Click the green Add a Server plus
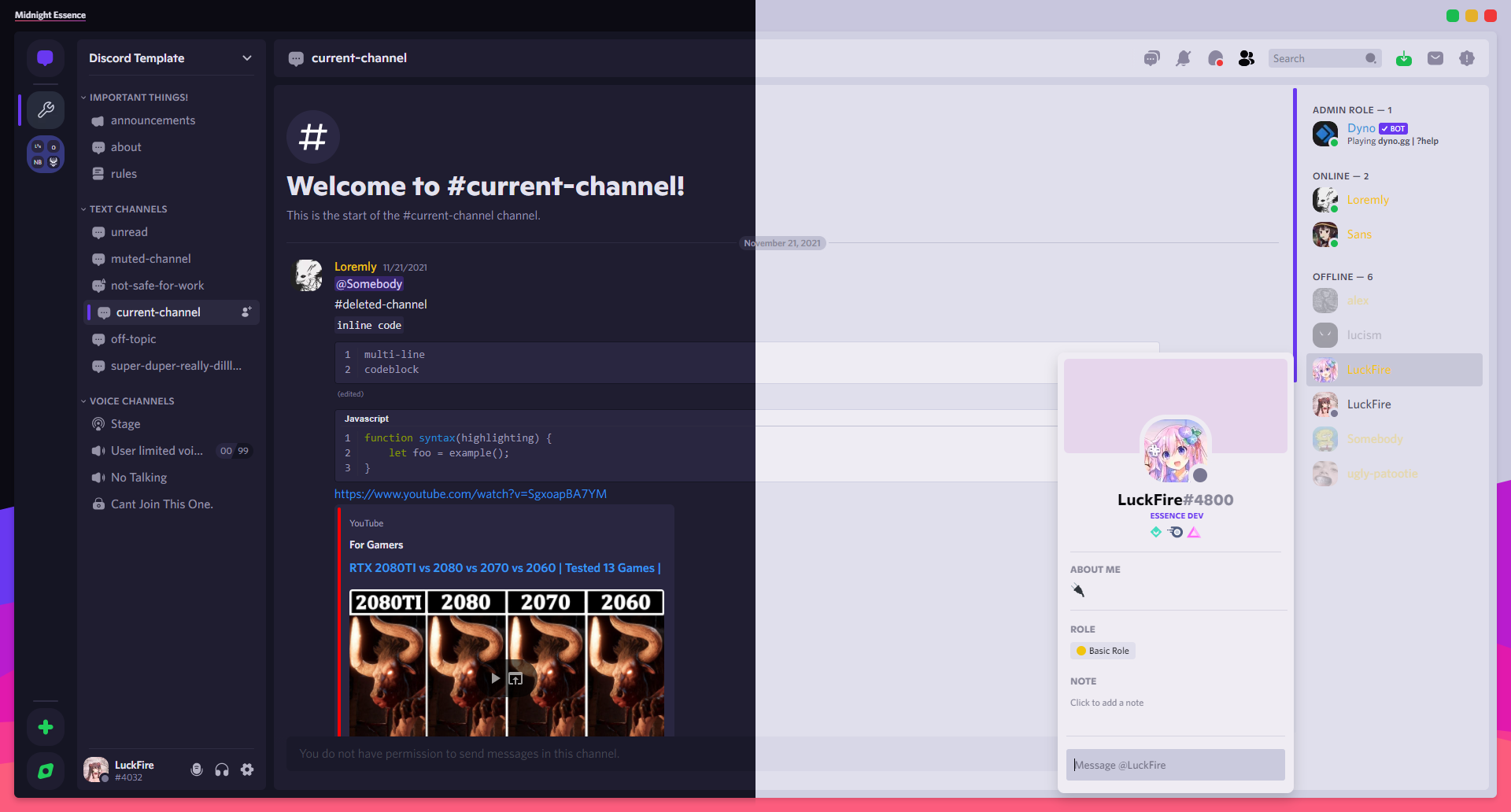This screenshot has height=812, width=1511. tap(46, 727)
